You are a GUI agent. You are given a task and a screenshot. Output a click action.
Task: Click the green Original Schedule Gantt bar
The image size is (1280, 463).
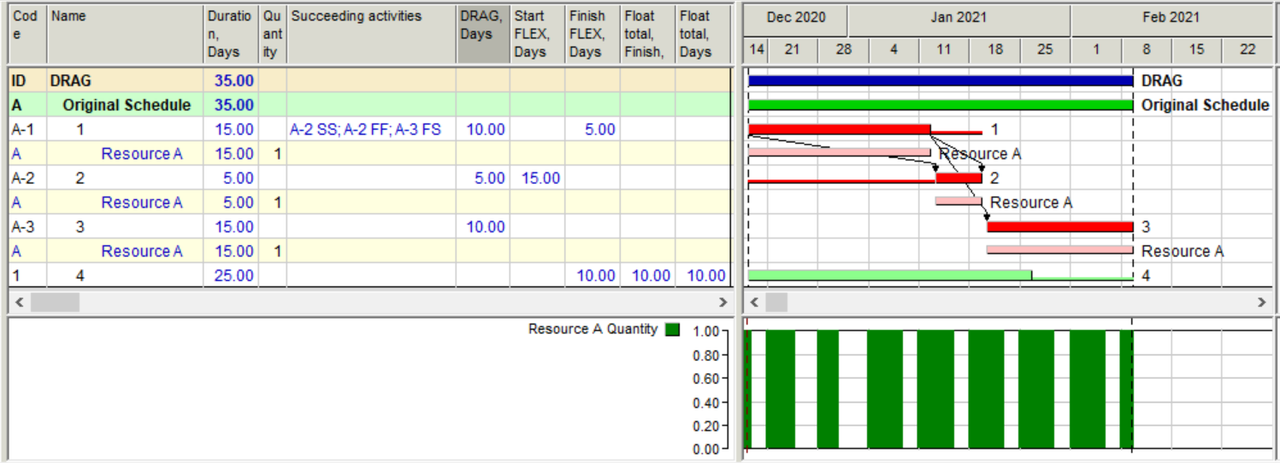(x=940, y=105)
